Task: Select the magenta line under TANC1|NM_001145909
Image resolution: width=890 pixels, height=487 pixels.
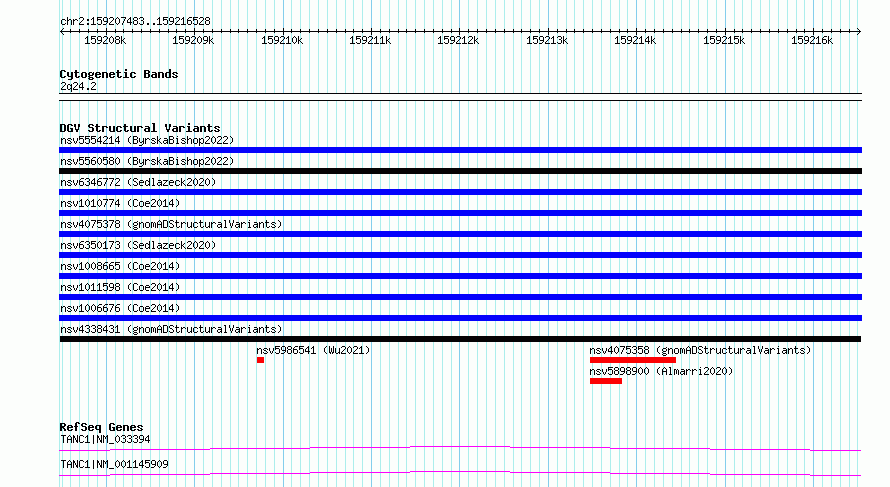Action: click(460, 474)
